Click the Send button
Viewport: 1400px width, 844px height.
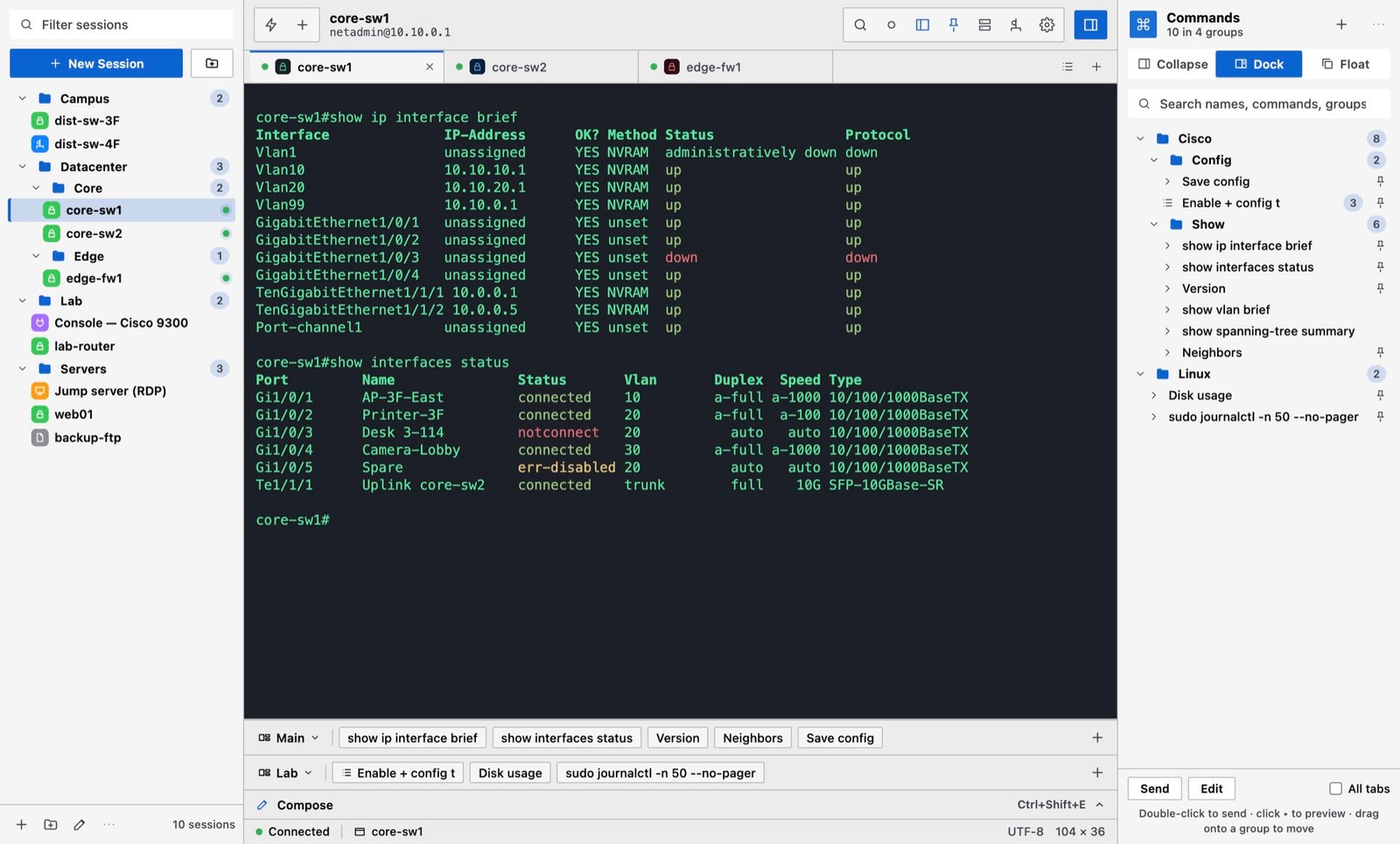point(1154,788)
